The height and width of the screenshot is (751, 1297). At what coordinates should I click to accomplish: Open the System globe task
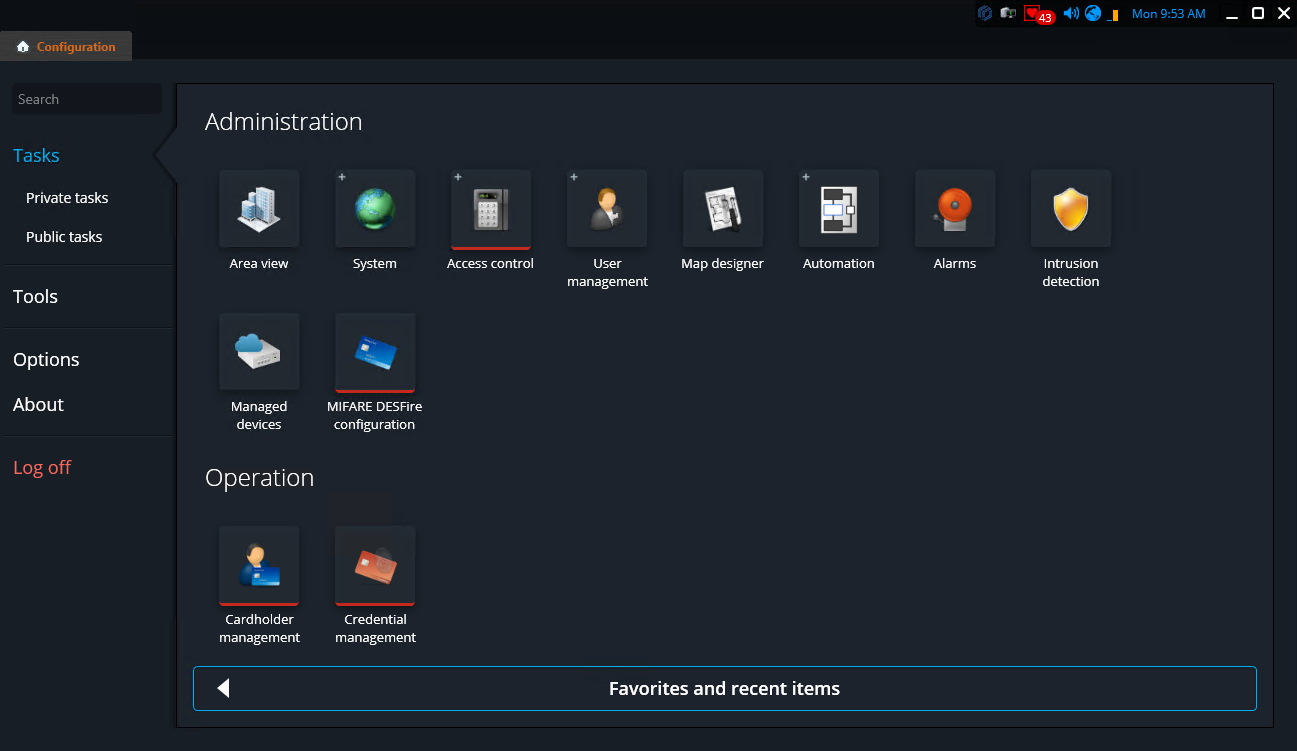point(375,209)
